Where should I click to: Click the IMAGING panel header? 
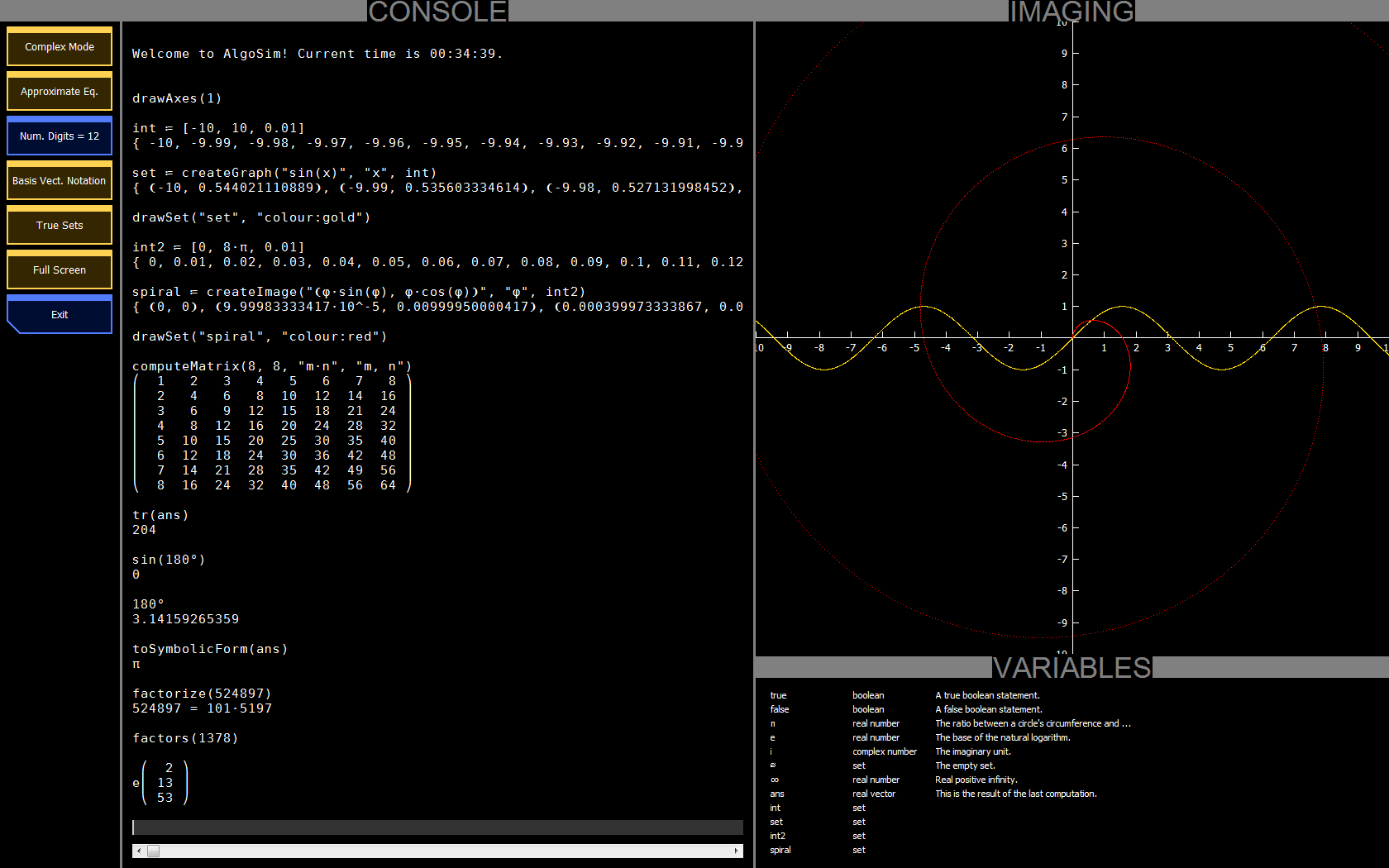click(x=1072, y=12)
